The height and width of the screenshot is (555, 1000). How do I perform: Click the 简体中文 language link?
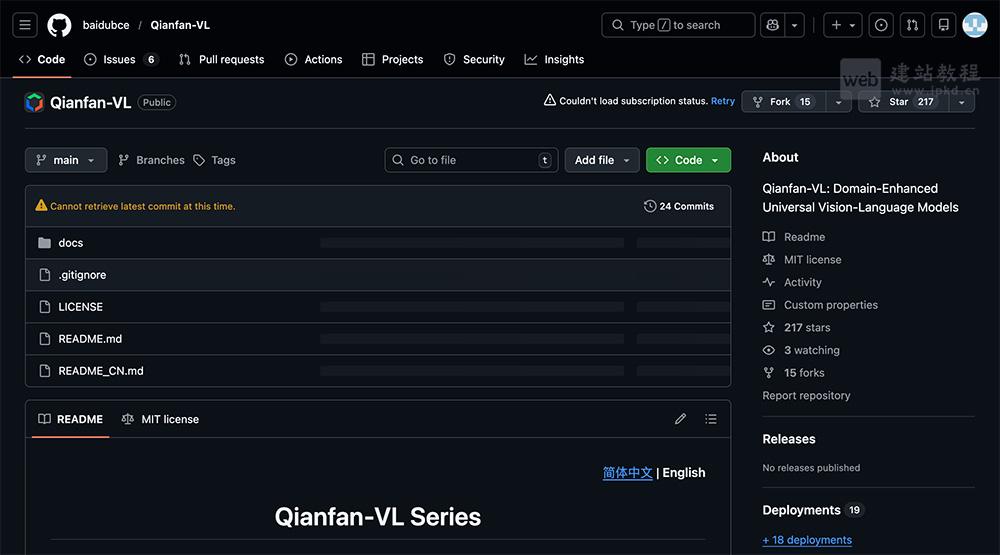pyautogui.click(x=627, y=473)
